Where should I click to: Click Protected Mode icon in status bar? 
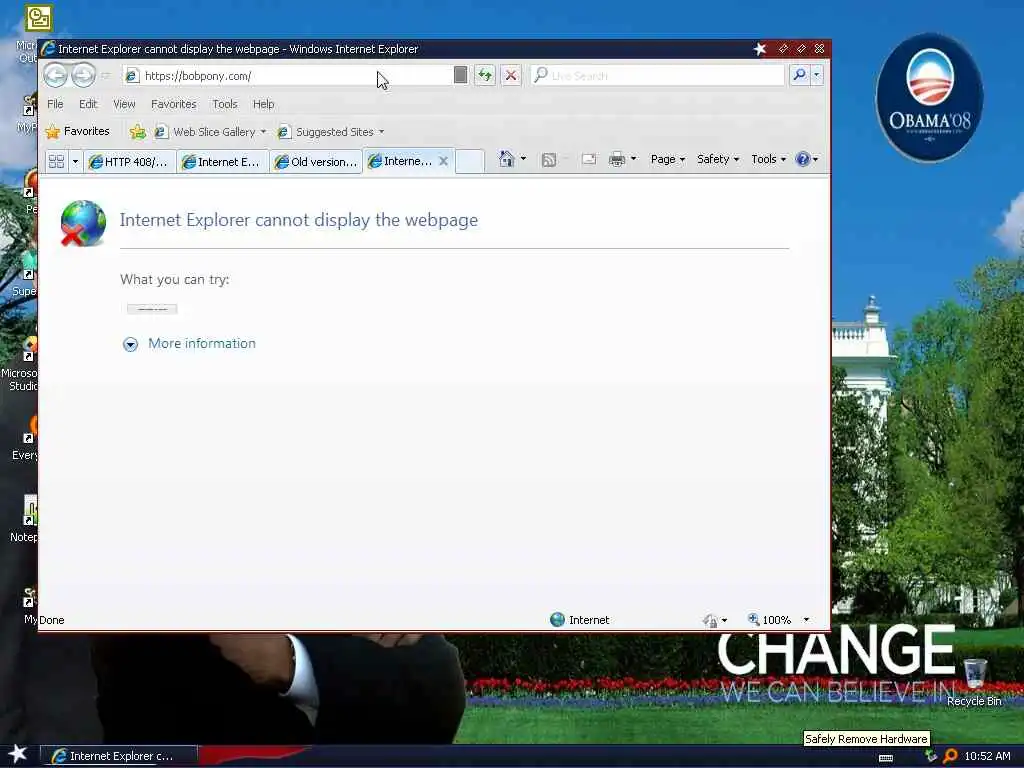point(711,620)
